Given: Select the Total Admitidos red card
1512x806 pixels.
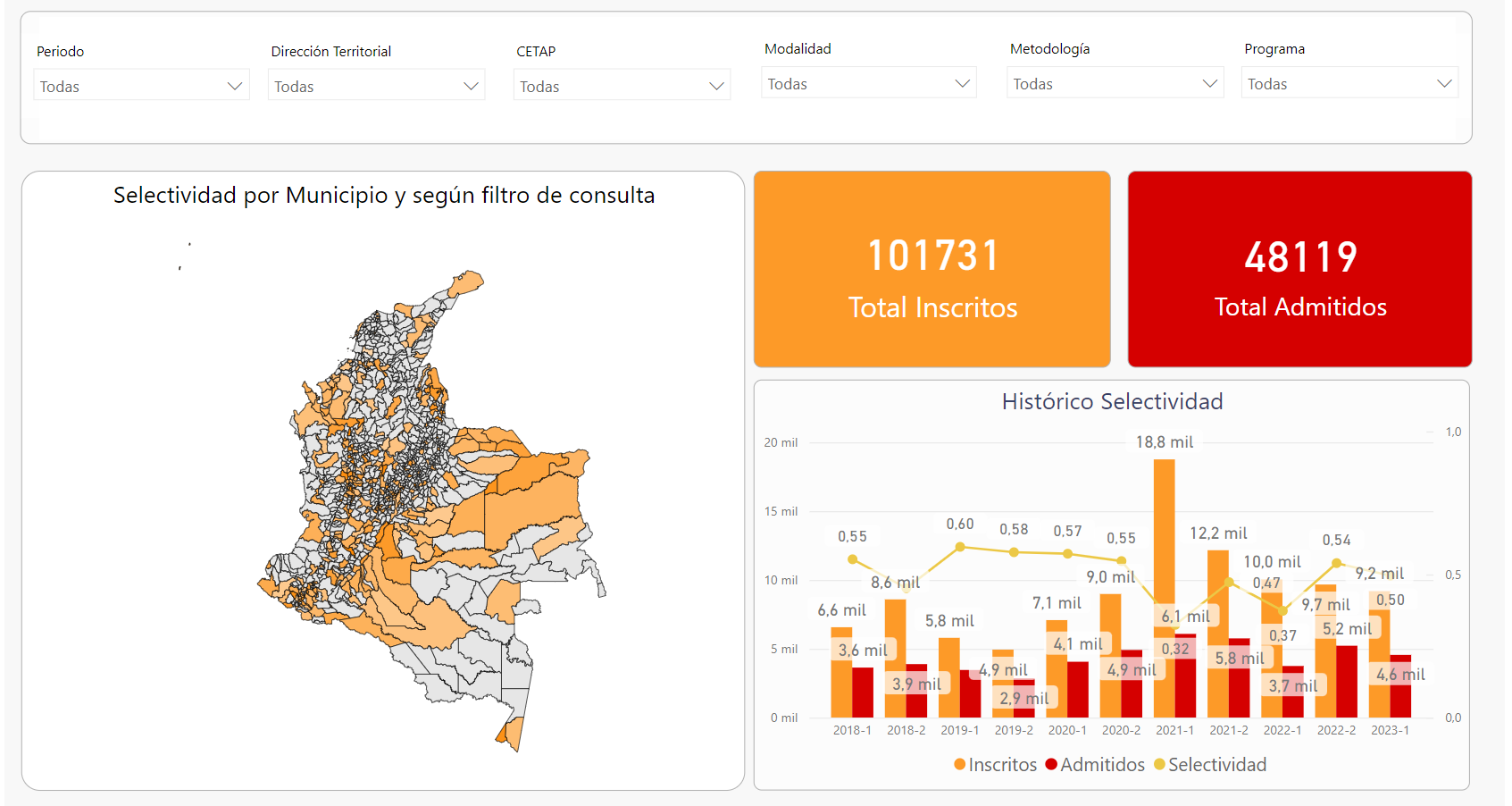Looking at the screenshot, I should (1299, 269).
